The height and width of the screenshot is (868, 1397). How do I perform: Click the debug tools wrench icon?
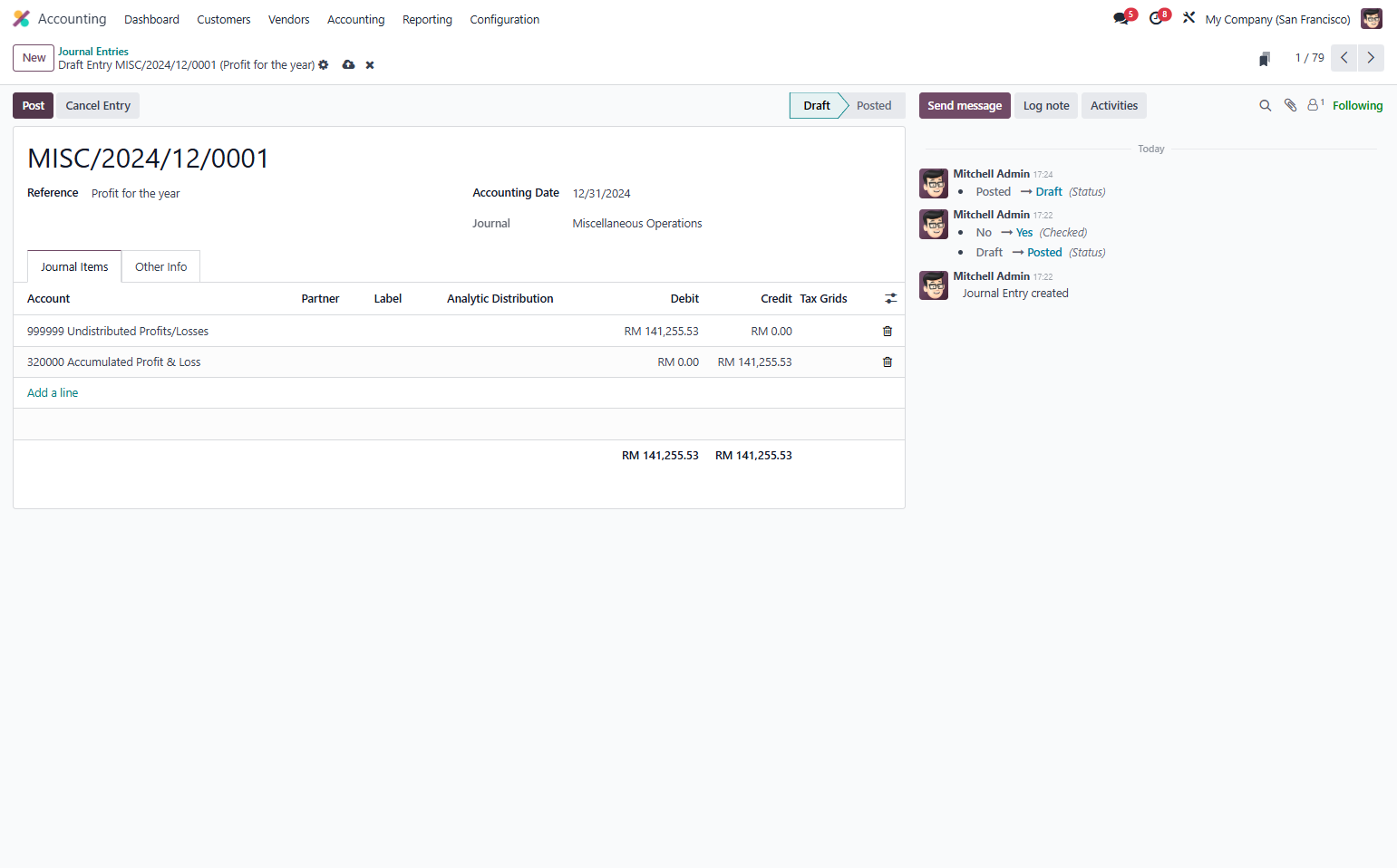[x=1189, y=18]
